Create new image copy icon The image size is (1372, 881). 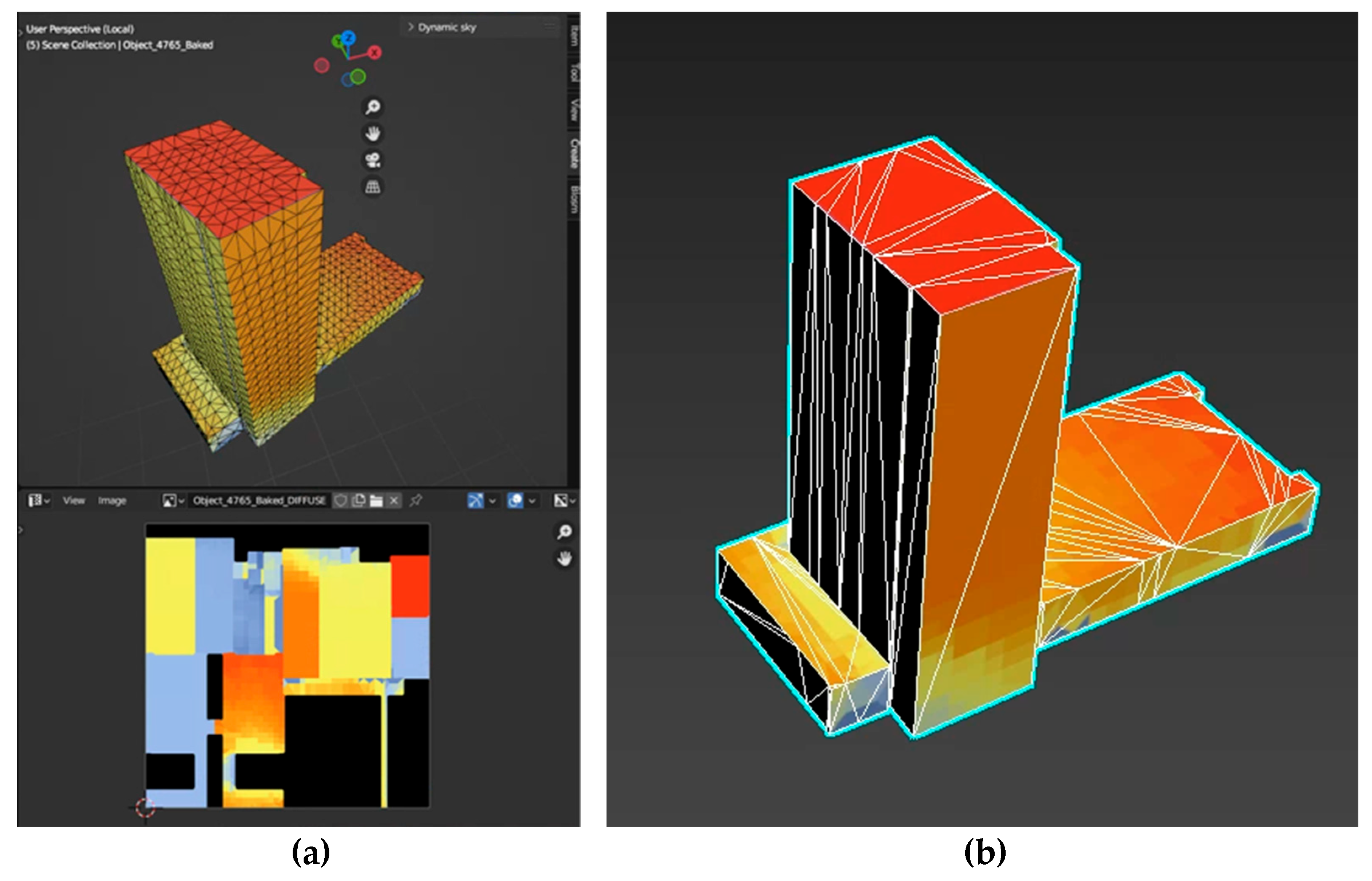point(359,501)
